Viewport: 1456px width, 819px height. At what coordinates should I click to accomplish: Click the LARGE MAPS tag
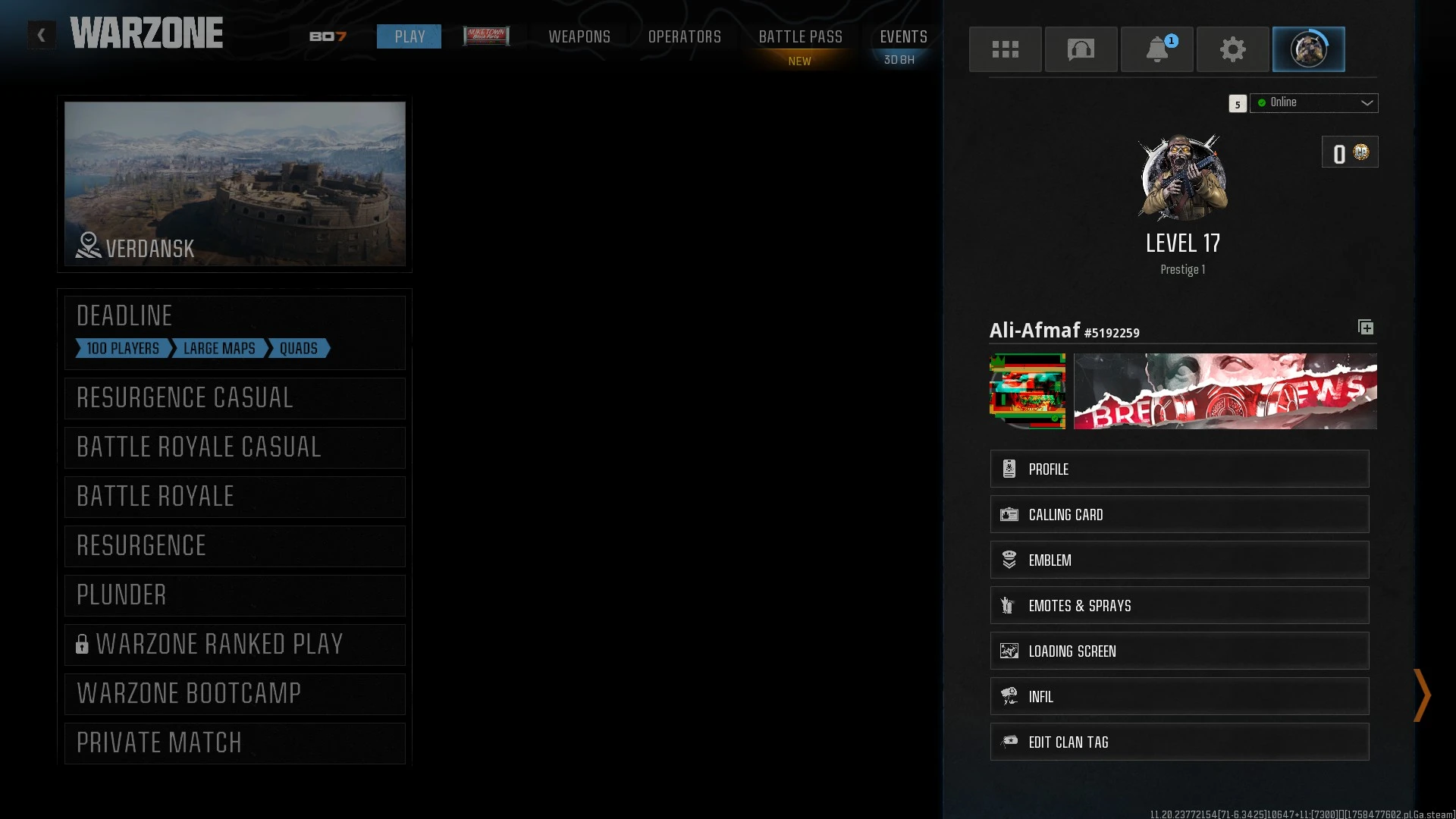click(219, 348)
